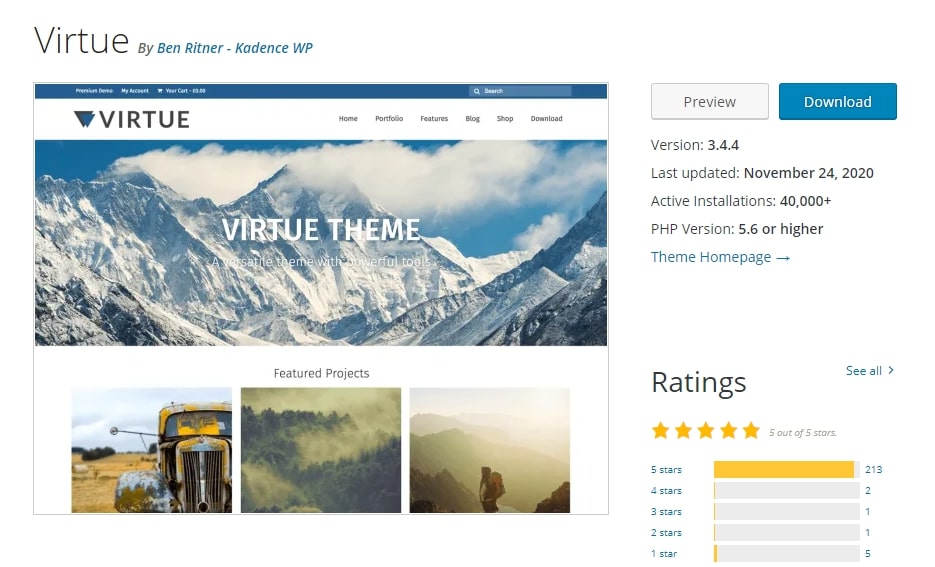
Task: Click the Ratings heading
Action: (698, 382)
